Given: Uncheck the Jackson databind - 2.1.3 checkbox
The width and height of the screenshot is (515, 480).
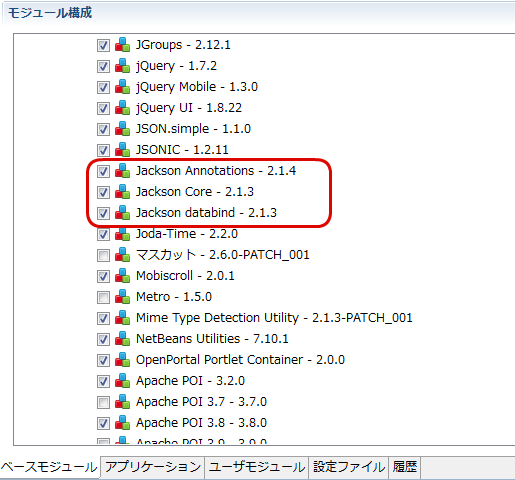Looking at the screenshot, I should coord(103,214).
